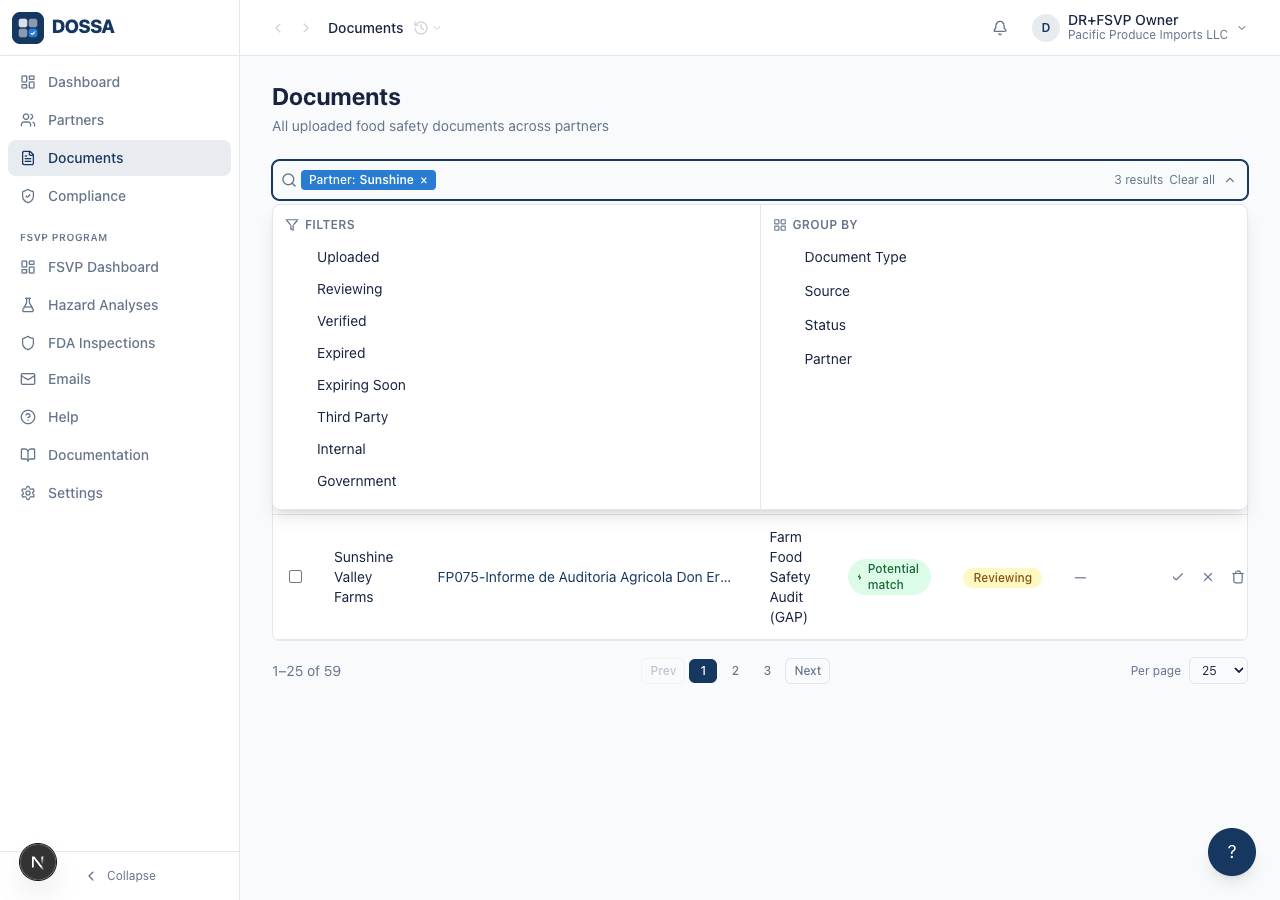Expand the account menu chevron
1280x900 pixels.
(1242, 28)
